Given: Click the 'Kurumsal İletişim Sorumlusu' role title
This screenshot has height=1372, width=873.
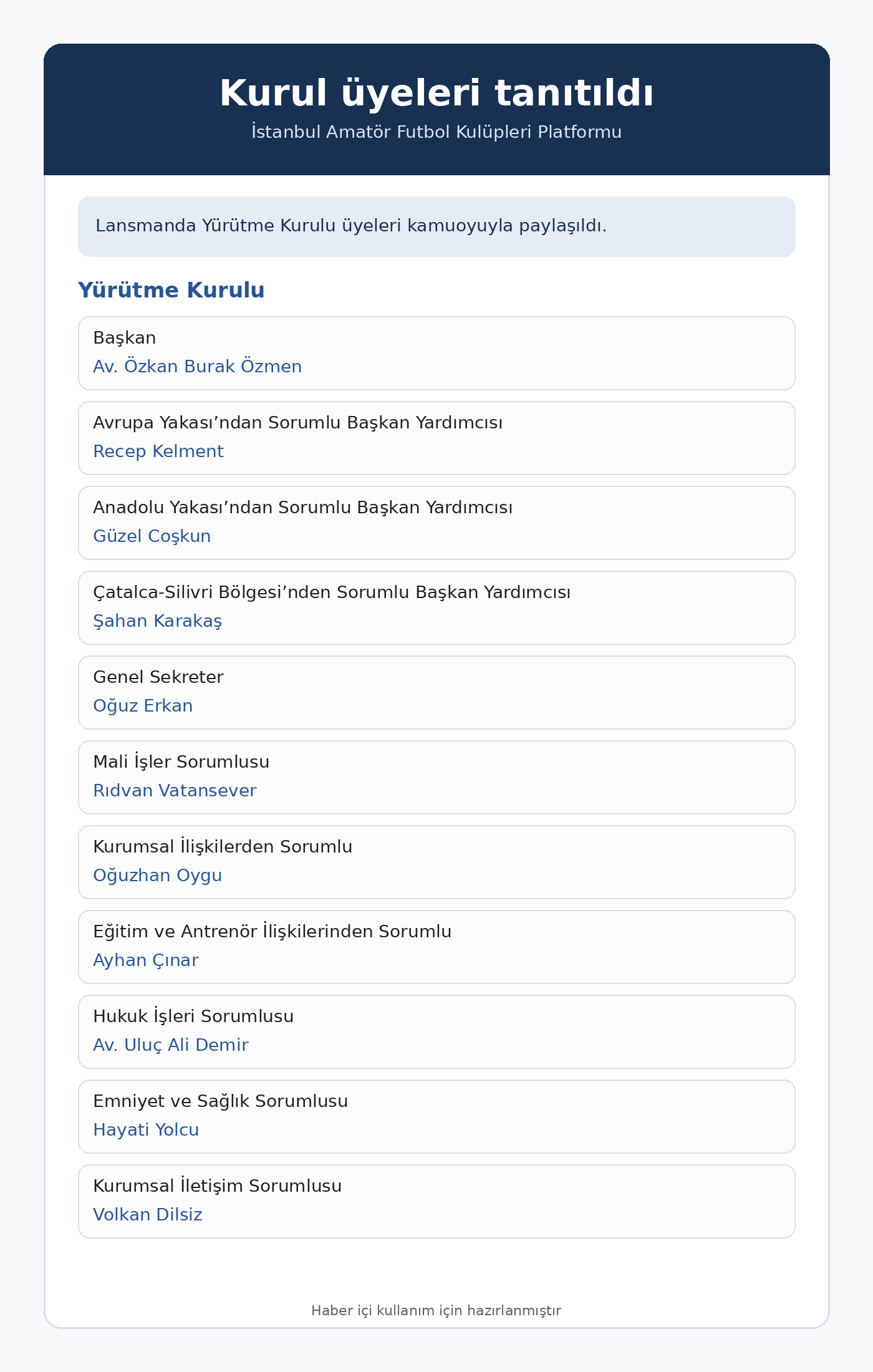Looking at the screenshot, I should [x=217, y=1186].
